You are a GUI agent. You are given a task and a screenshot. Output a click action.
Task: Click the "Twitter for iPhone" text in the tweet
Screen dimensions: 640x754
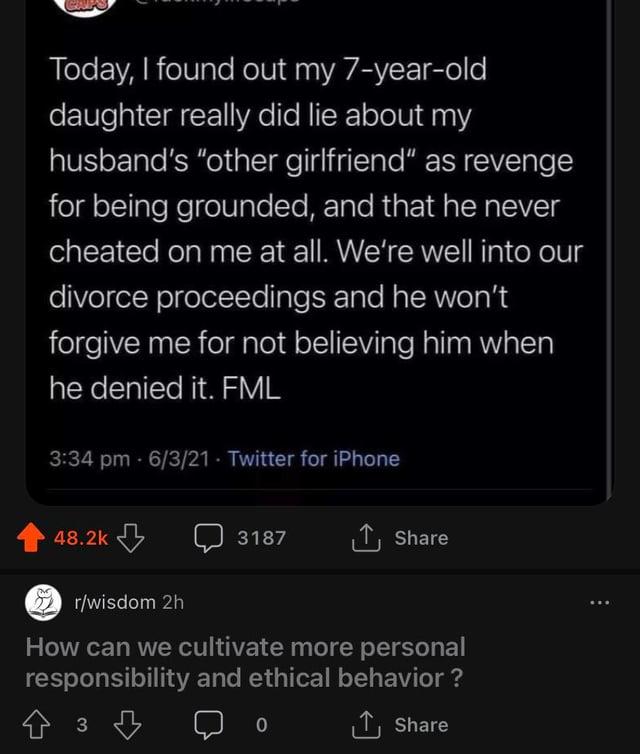point(313,459)
